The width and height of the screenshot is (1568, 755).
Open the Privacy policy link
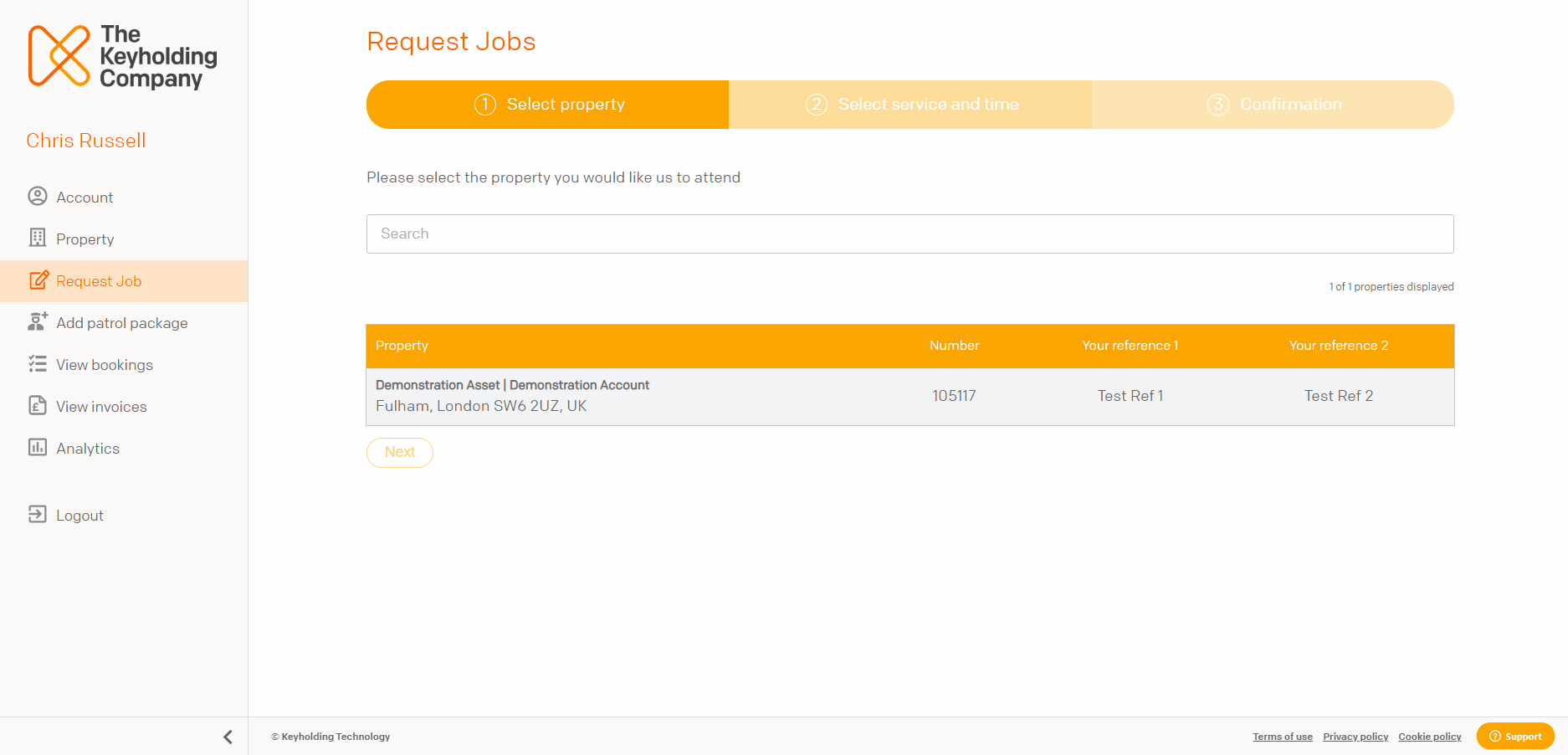tap(1355, 737)
